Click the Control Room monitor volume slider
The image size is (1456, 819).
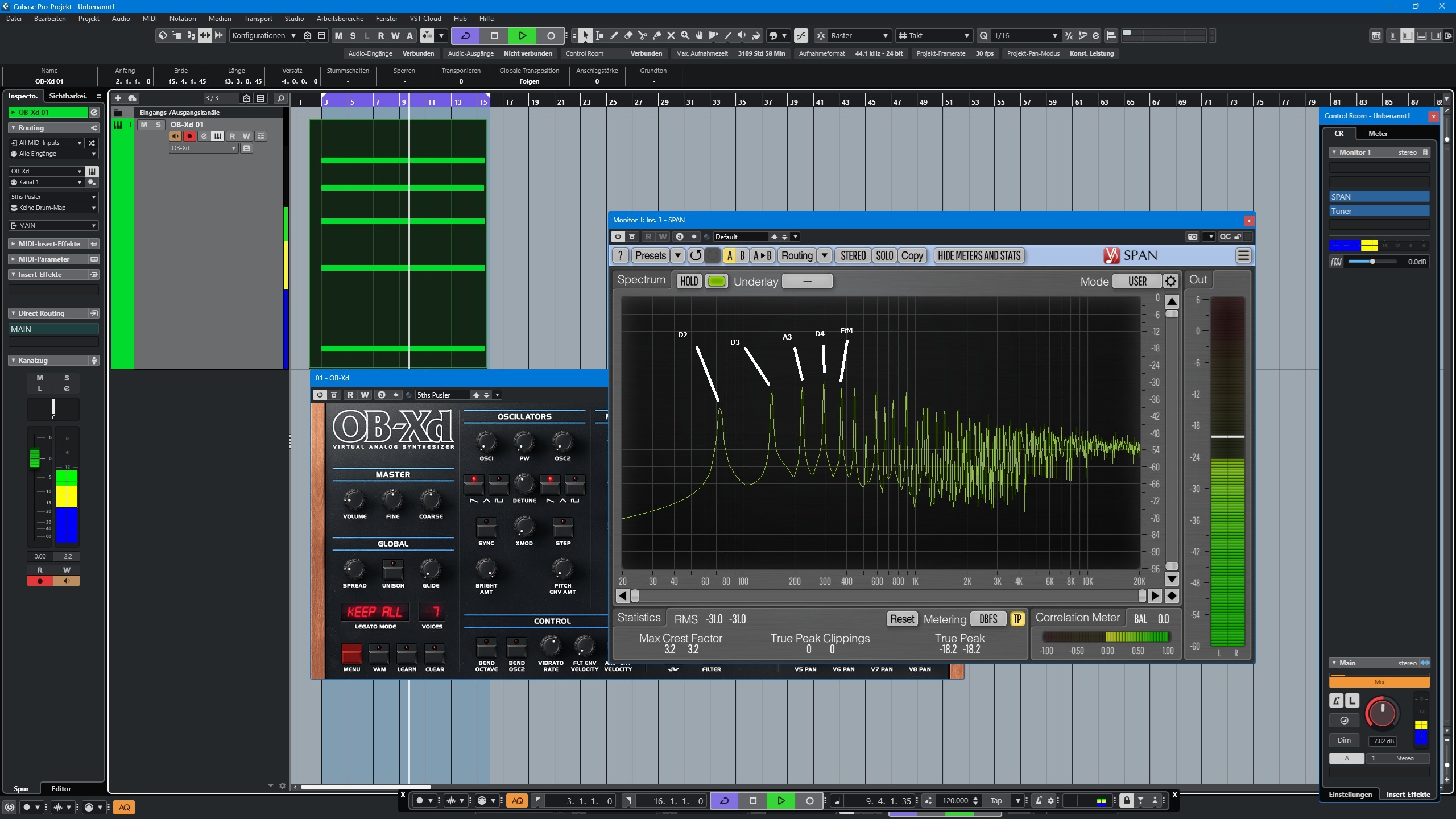[x=1371, y=262]
